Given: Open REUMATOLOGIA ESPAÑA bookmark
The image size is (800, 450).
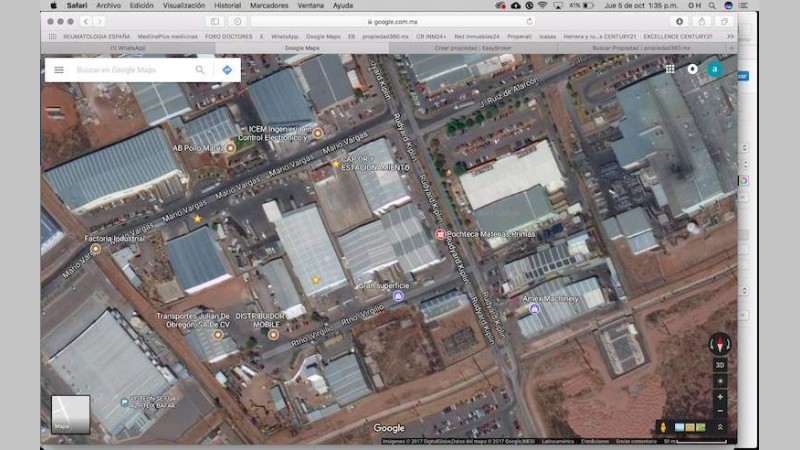Looking at the screenshot, I should pos(96,37).
